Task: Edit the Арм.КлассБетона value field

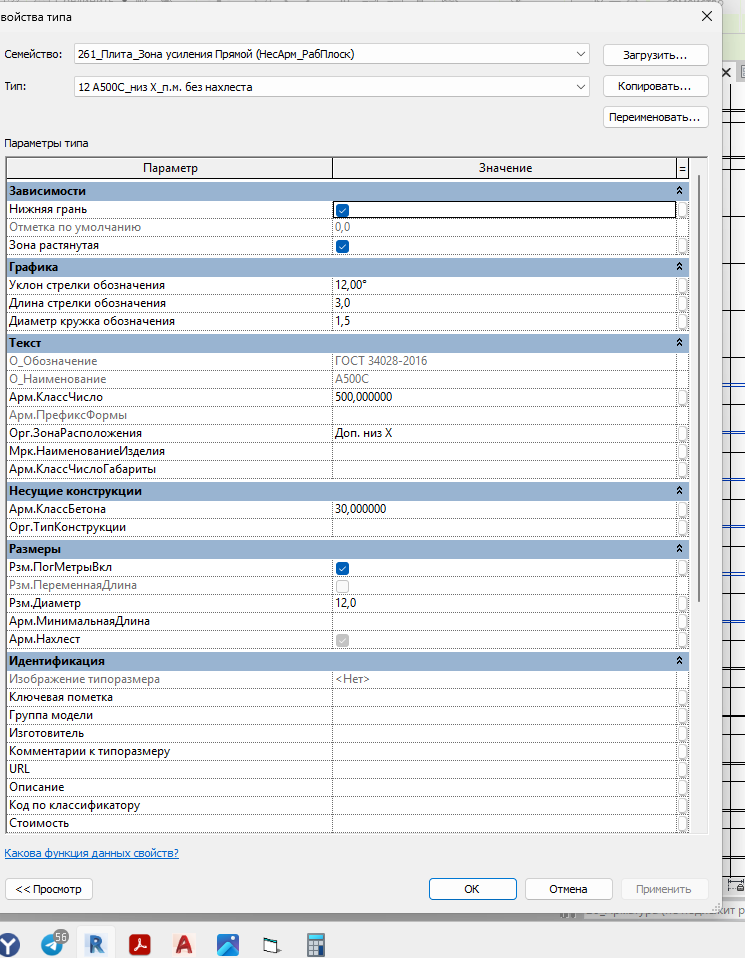Action: point(504,509)
